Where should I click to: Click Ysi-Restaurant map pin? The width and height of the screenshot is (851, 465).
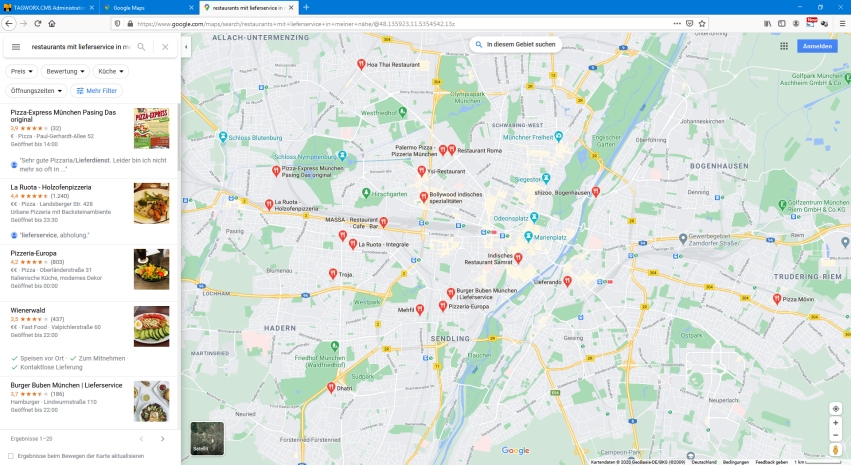(421, 171)
